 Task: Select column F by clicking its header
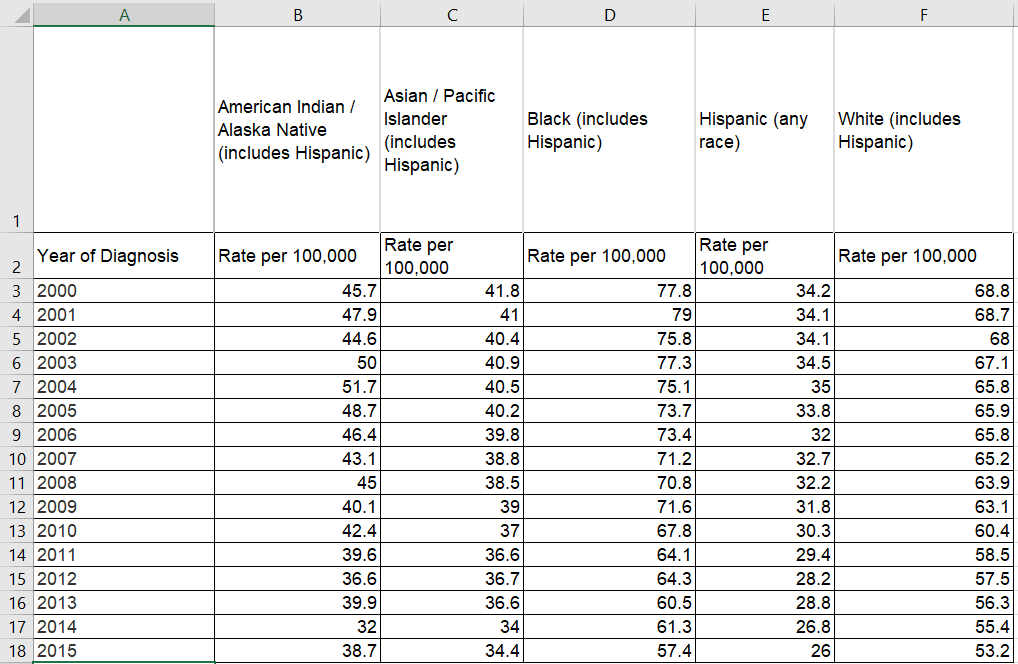click(x=923, y=14)
